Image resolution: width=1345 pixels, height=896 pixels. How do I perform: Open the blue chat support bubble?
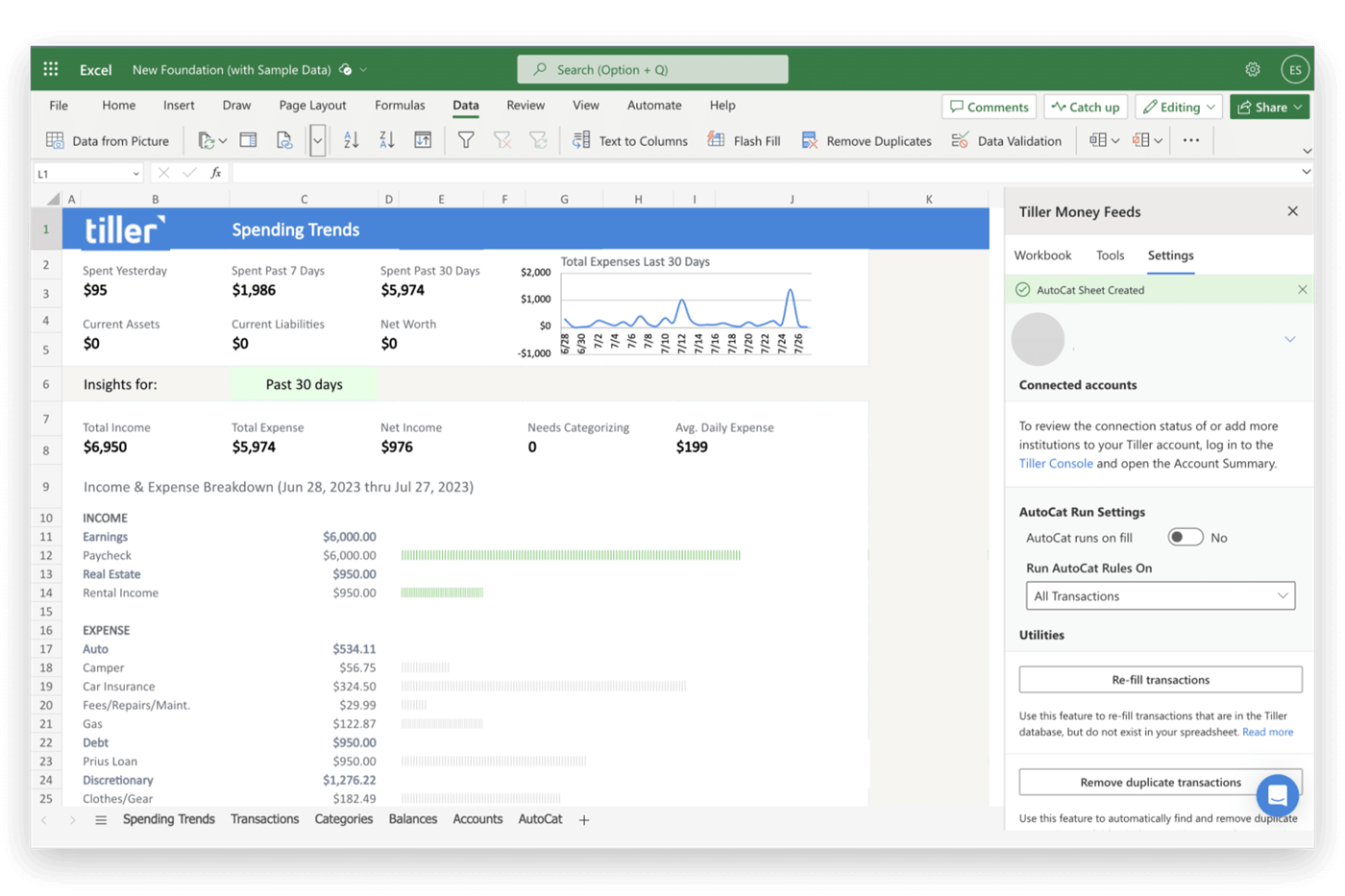(1277, 795)
